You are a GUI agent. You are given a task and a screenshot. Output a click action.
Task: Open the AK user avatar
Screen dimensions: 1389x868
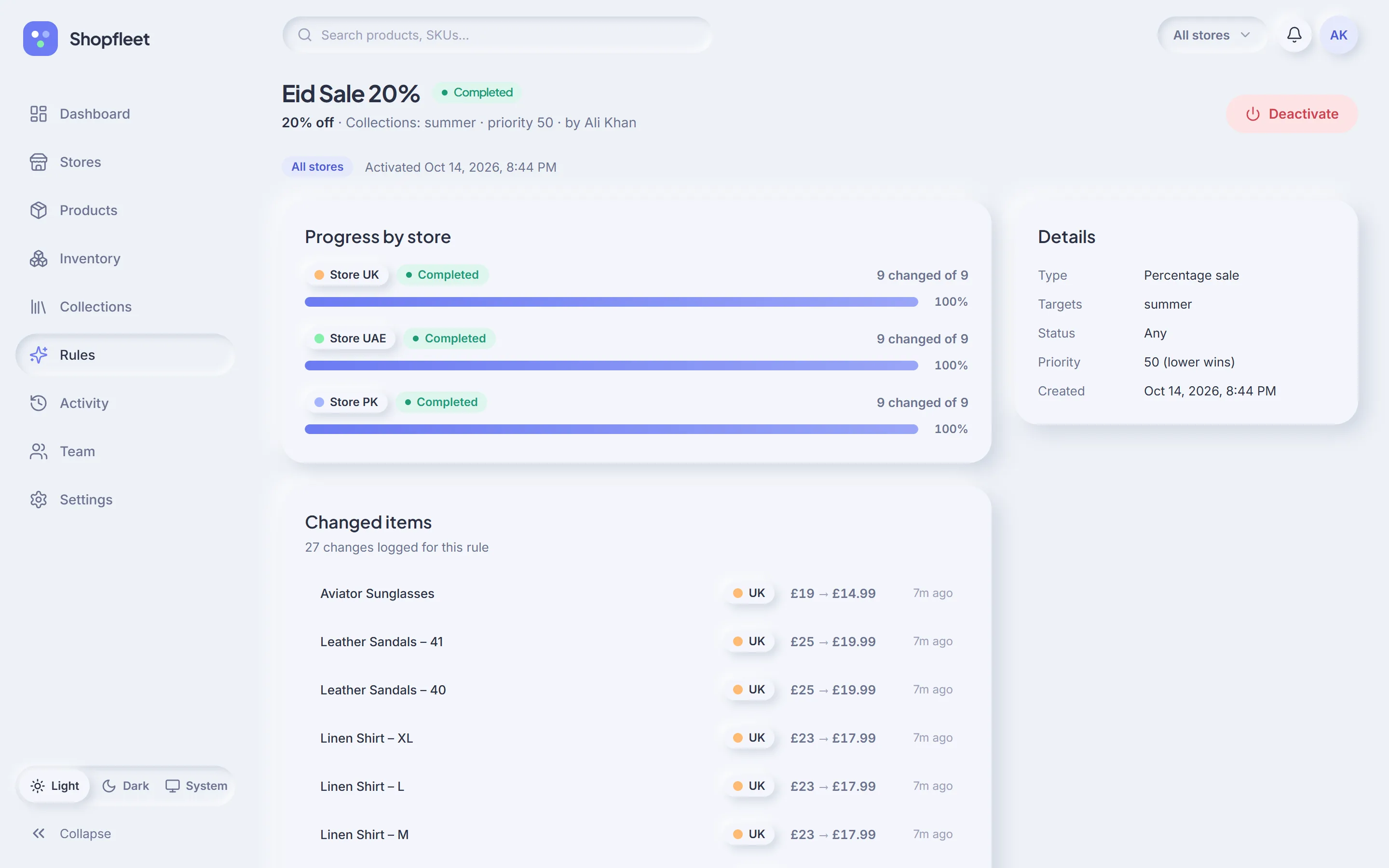click(x=1338, y=35)
